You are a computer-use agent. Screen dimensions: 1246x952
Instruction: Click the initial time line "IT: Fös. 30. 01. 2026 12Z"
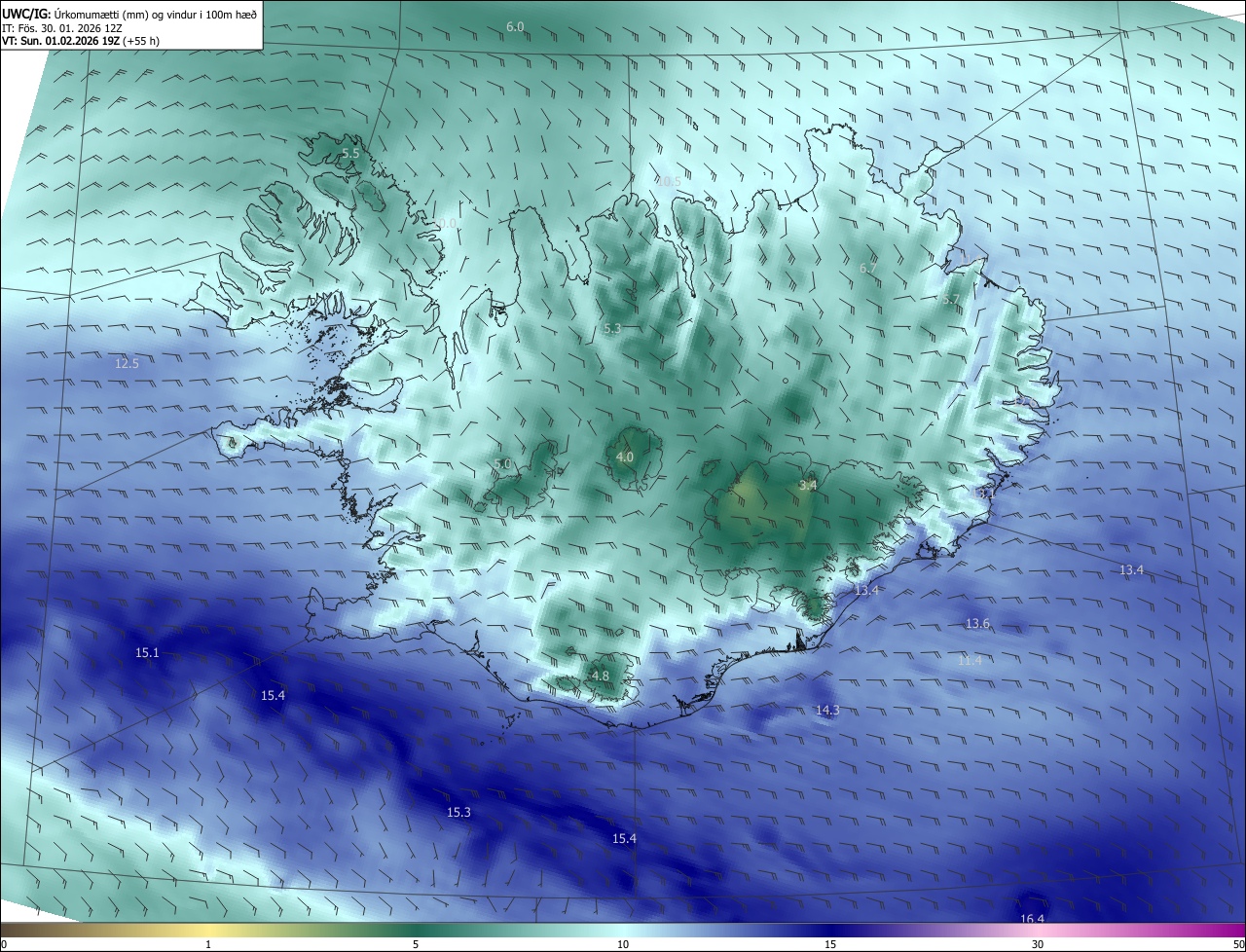pyautogui.click(x=64, y=28)
